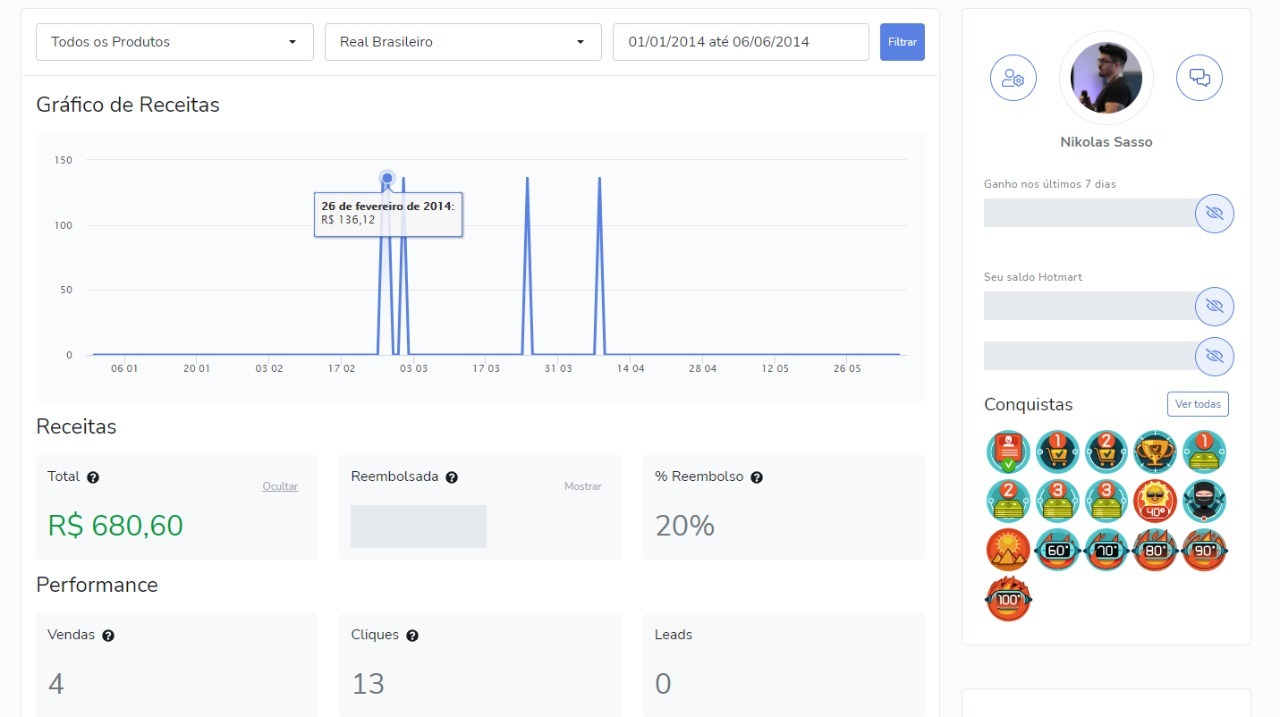Click the help icon next to Vendas

tap(108, 636)
